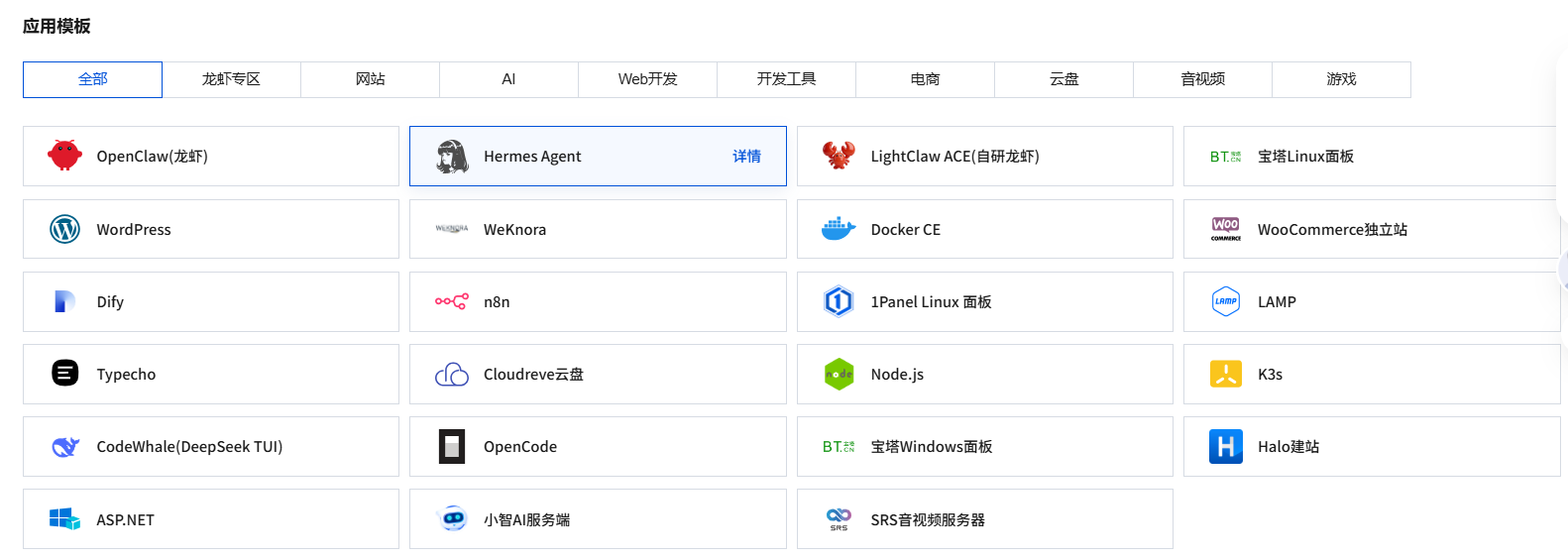
Task: Click the SRS音视频服务器 label
Action: point(928,519)
